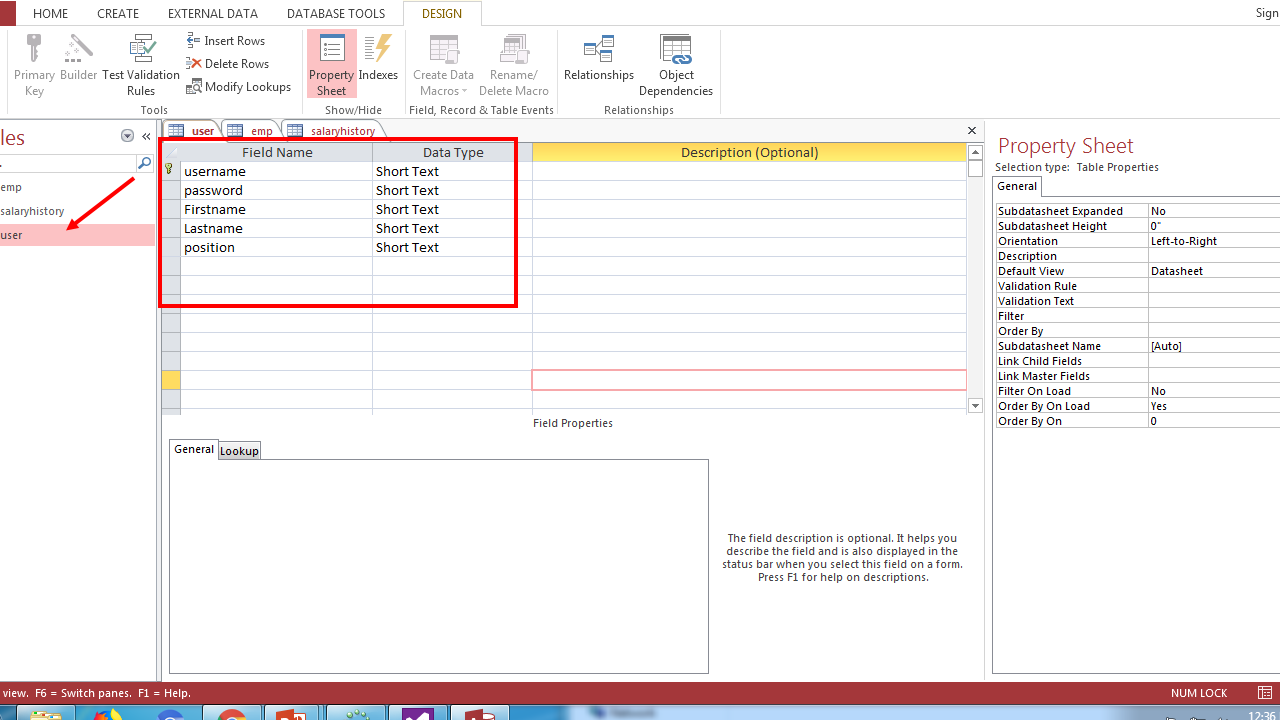Open the Builder tool
Image resolution: width=1280 pixels, height=720 pixels.
(x=78, y=60)
